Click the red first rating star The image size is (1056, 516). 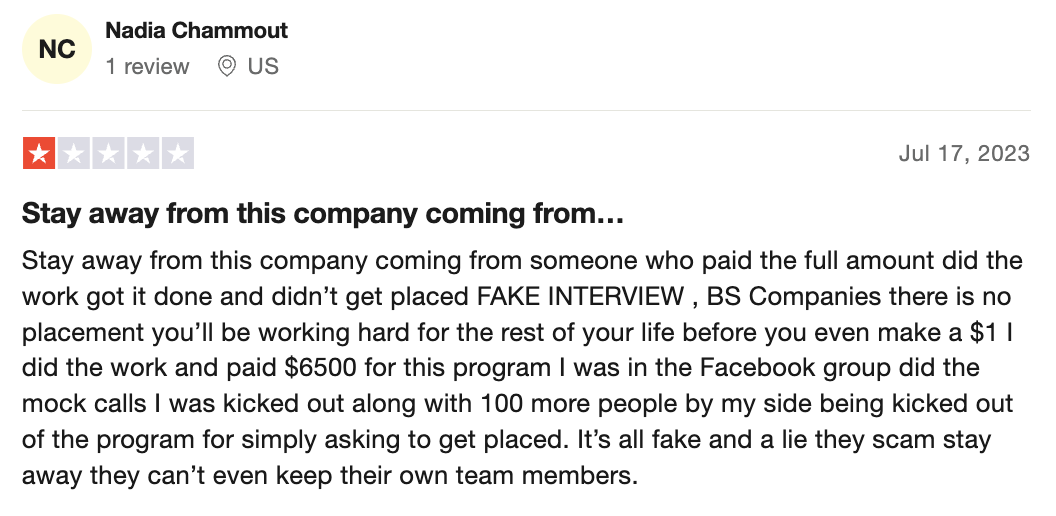[x=39, y=153]
